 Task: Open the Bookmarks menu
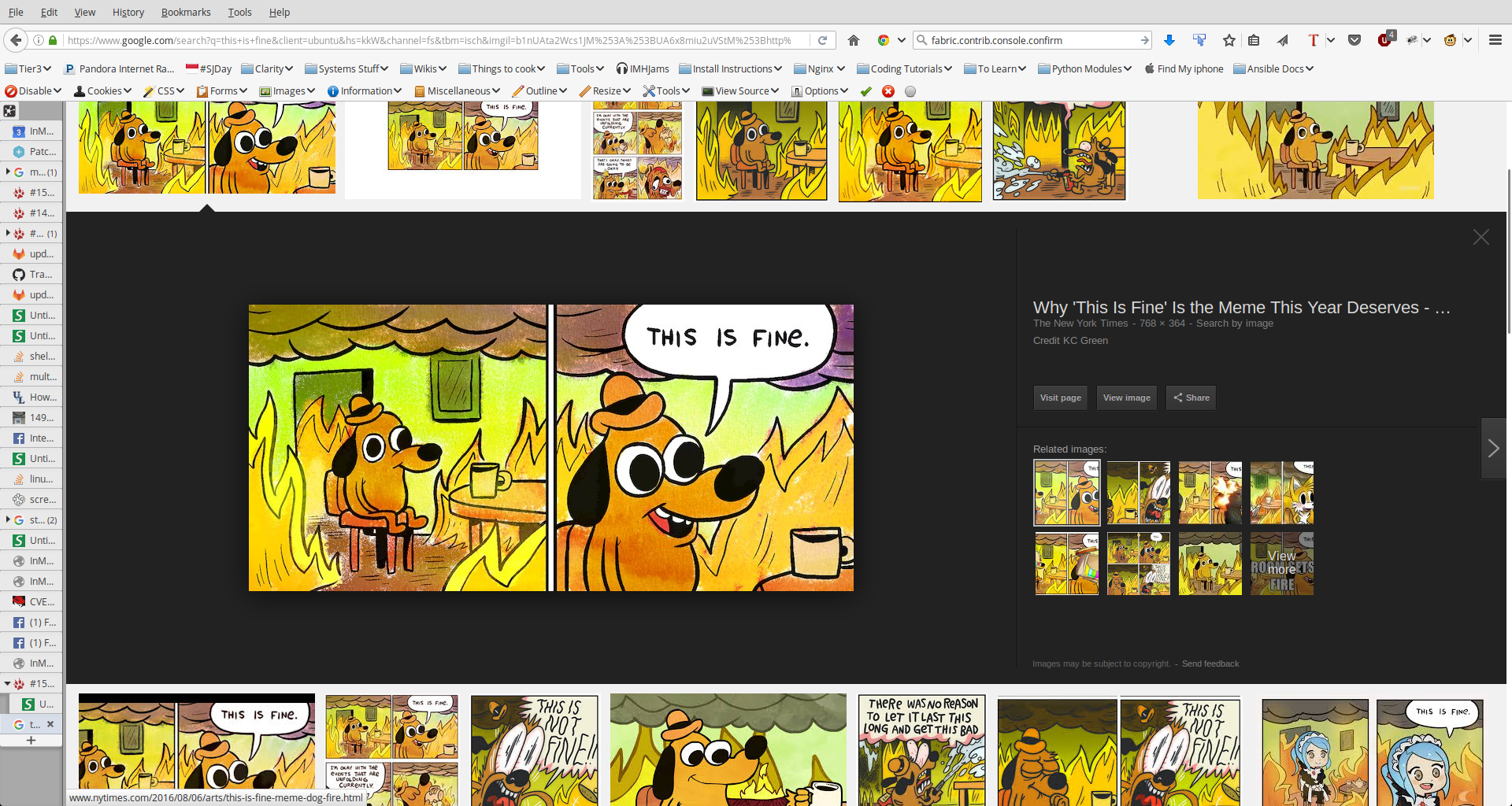[x=186, y=12]
